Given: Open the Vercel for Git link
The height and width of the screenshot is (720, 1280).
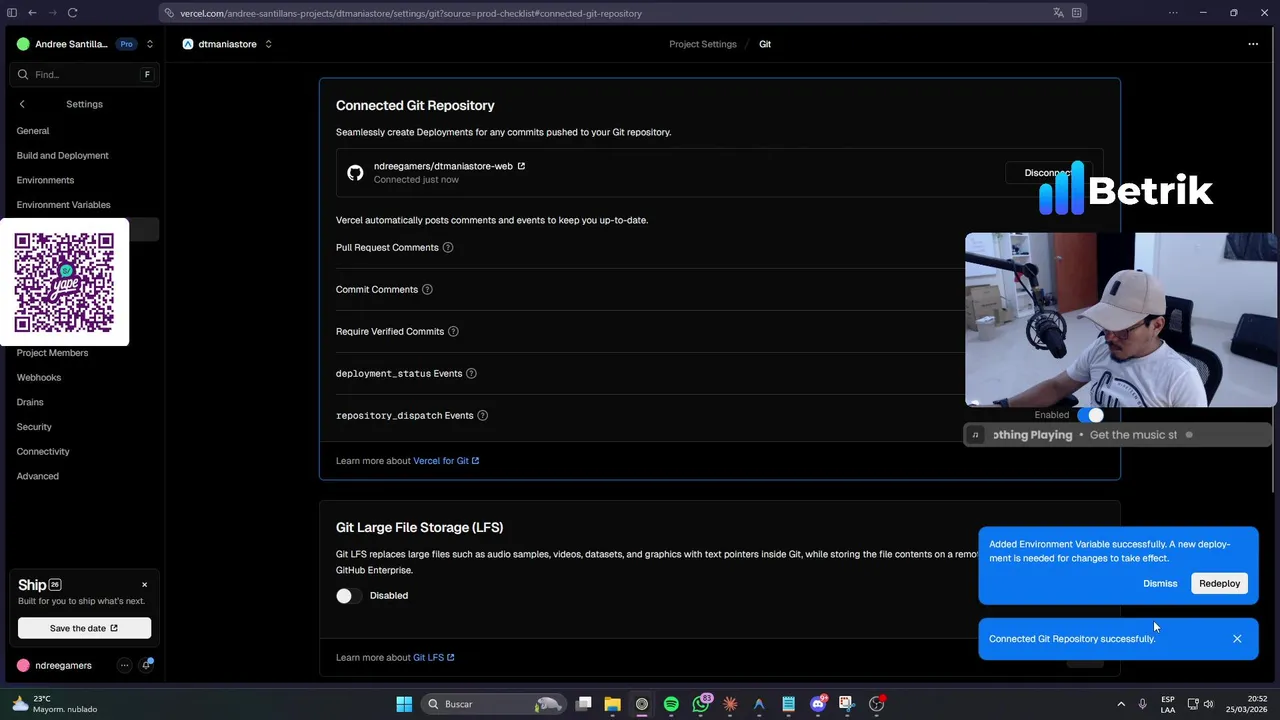Looking at the screenshot, I should 446,461.
